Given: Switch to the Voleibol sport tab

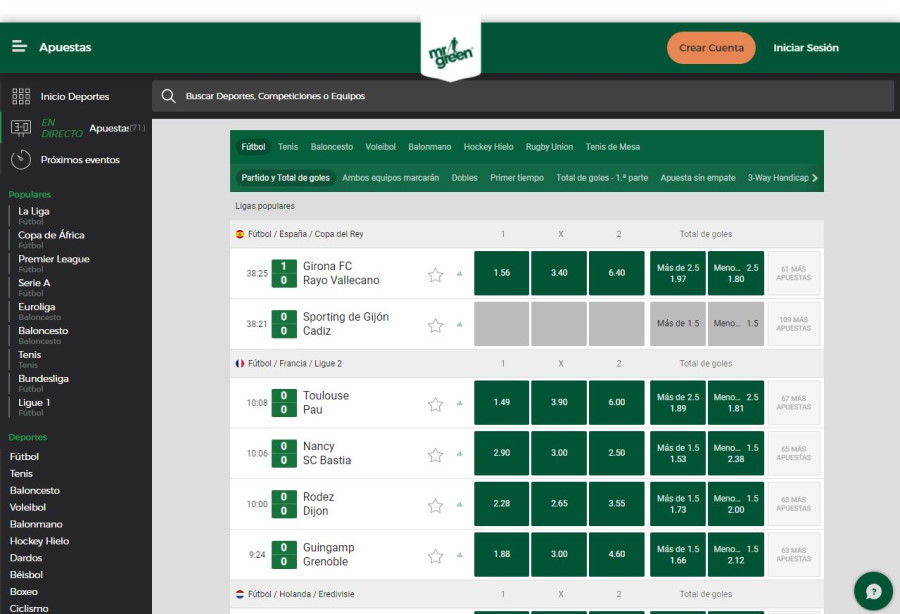Looking at the screenshot, I should point(381,147).
